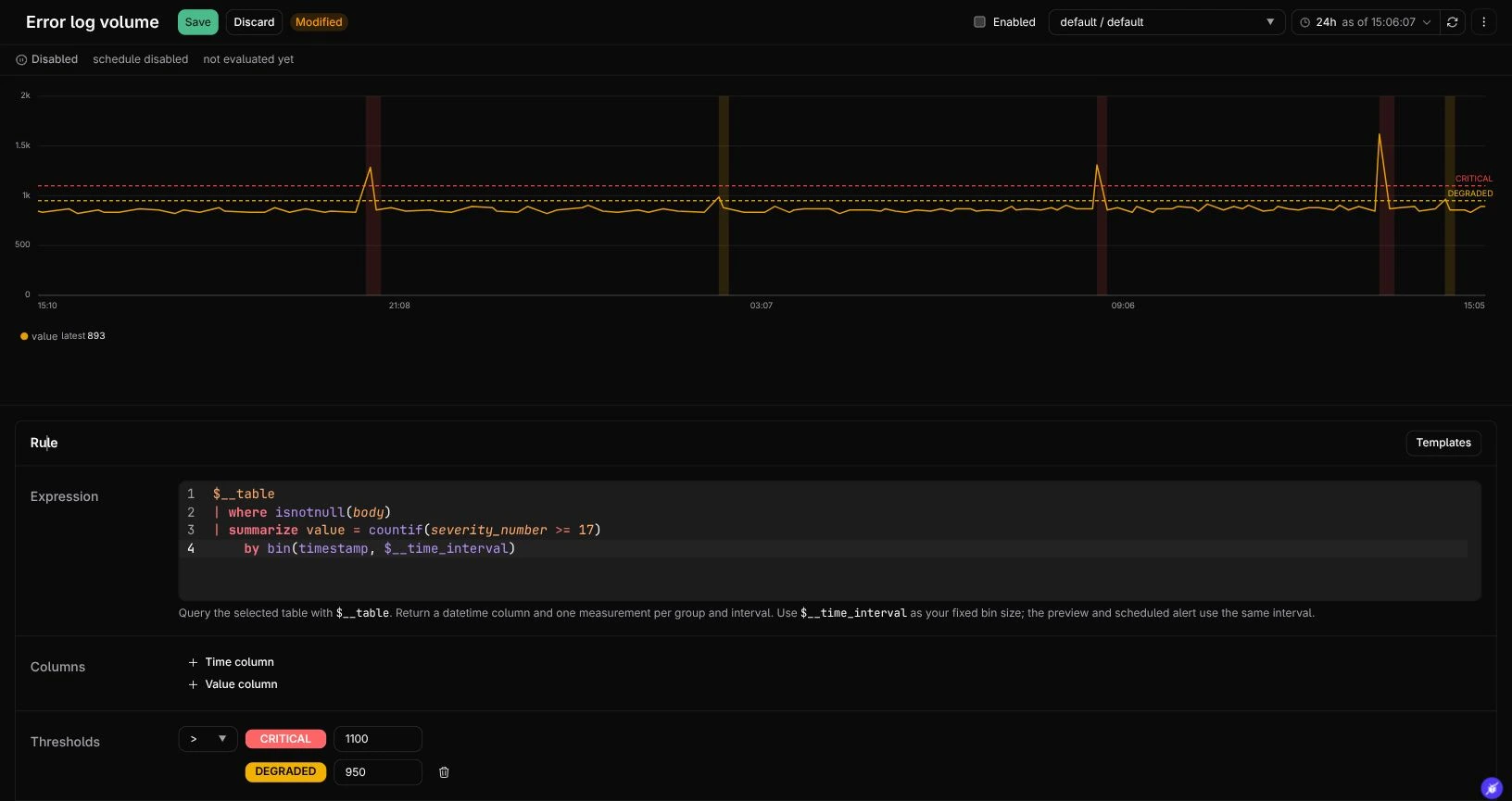Image resolution: width=1512 pixels, height=801 pixels.
Task: Expand the 24h time range chevron
Action: coord(1427,22)
